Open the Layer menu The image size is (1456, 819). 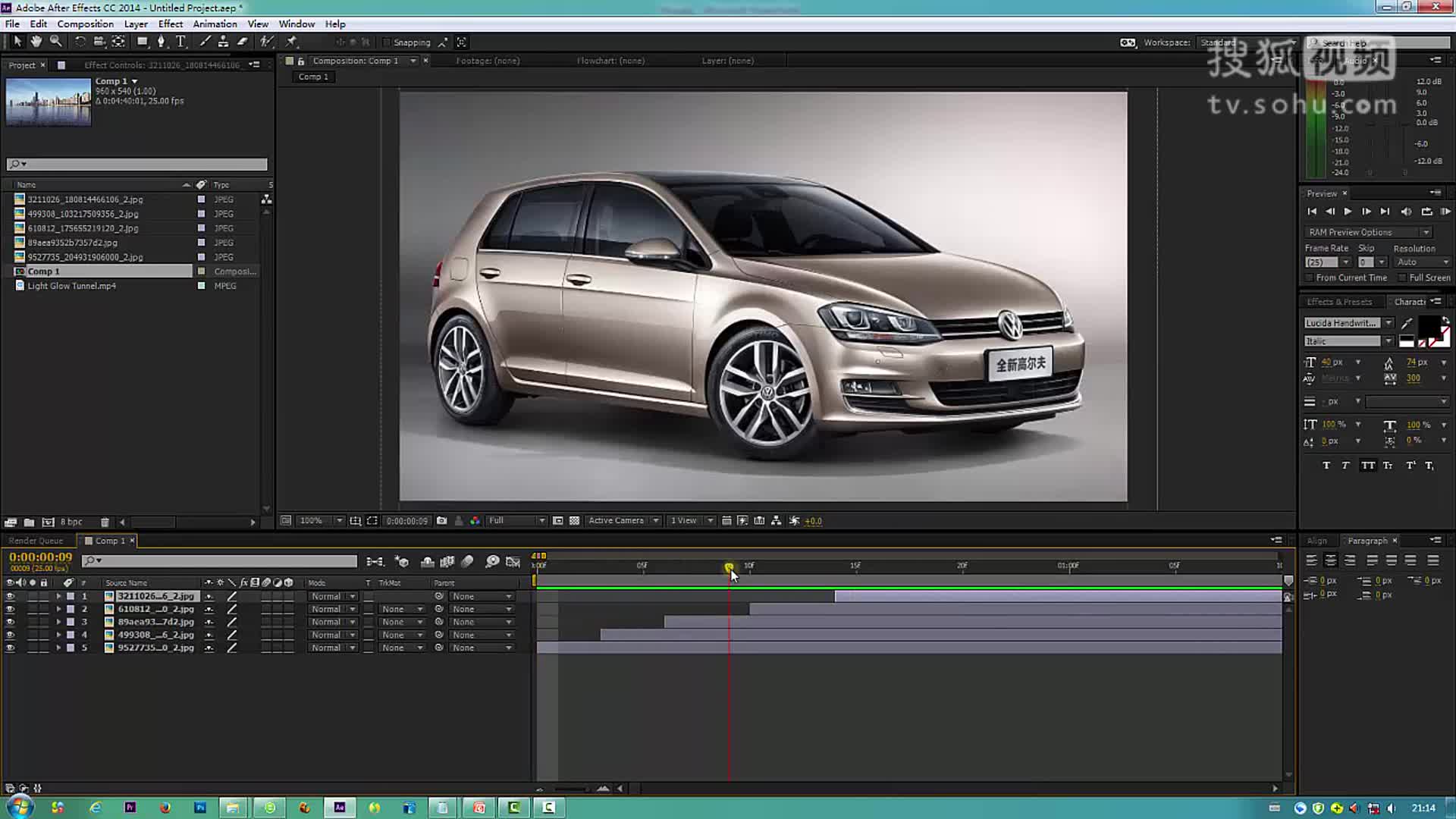click(136, 24)
